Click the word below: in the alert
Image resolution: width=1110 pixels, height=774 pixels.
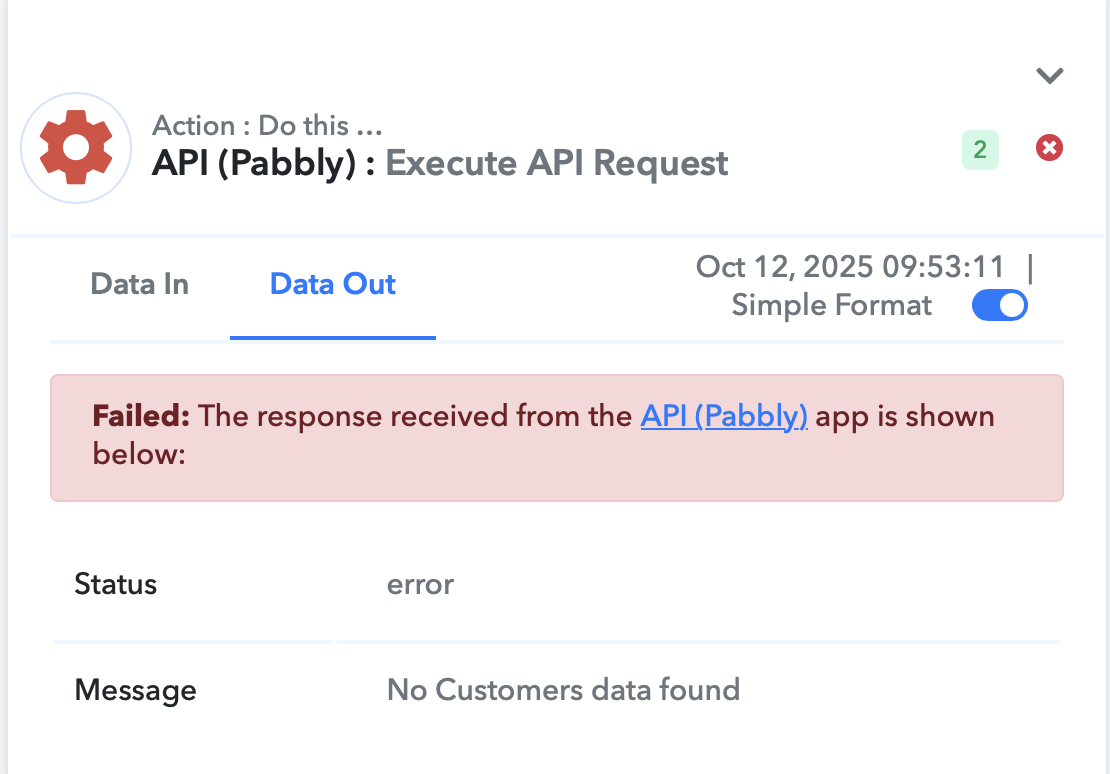coord(139,454)
